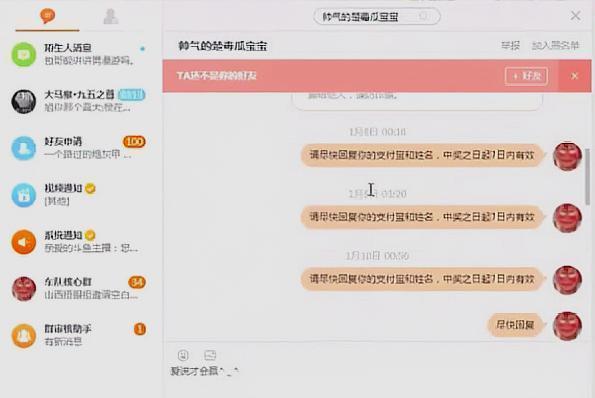Click the search magnifier icon

pos(423,16)
